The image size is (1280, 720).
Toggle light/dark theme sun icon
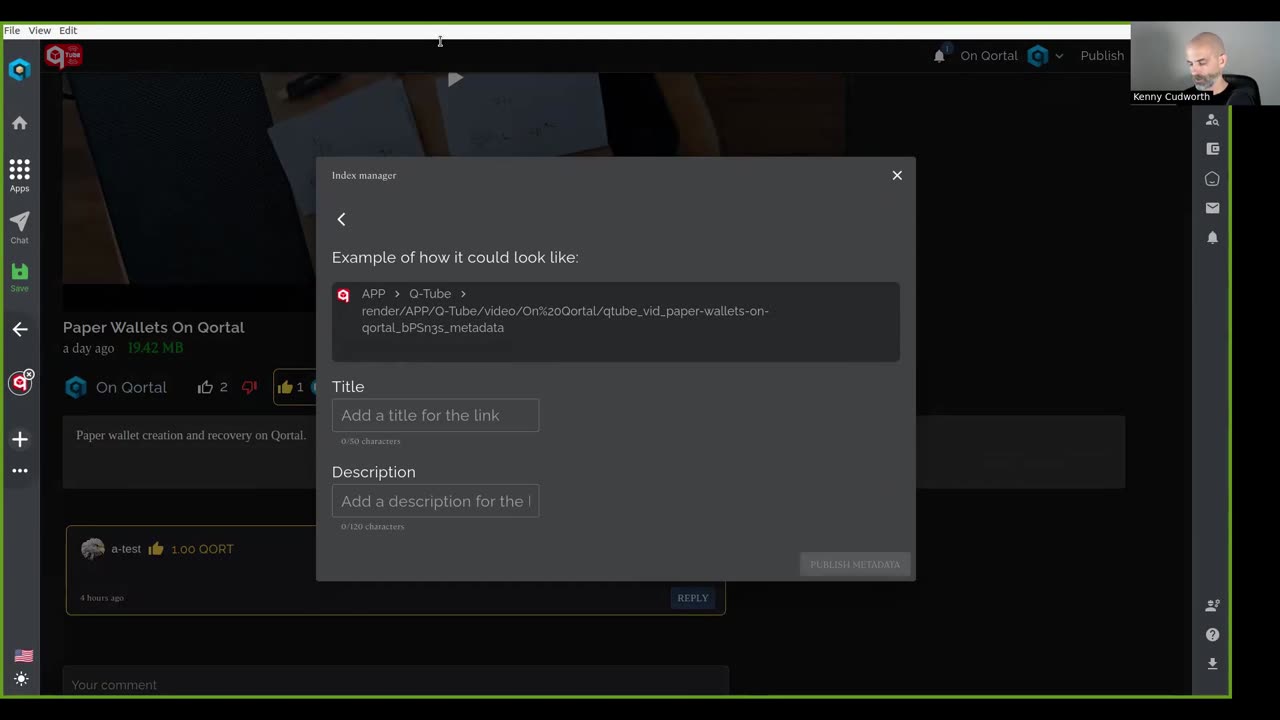tap(22, 679)
